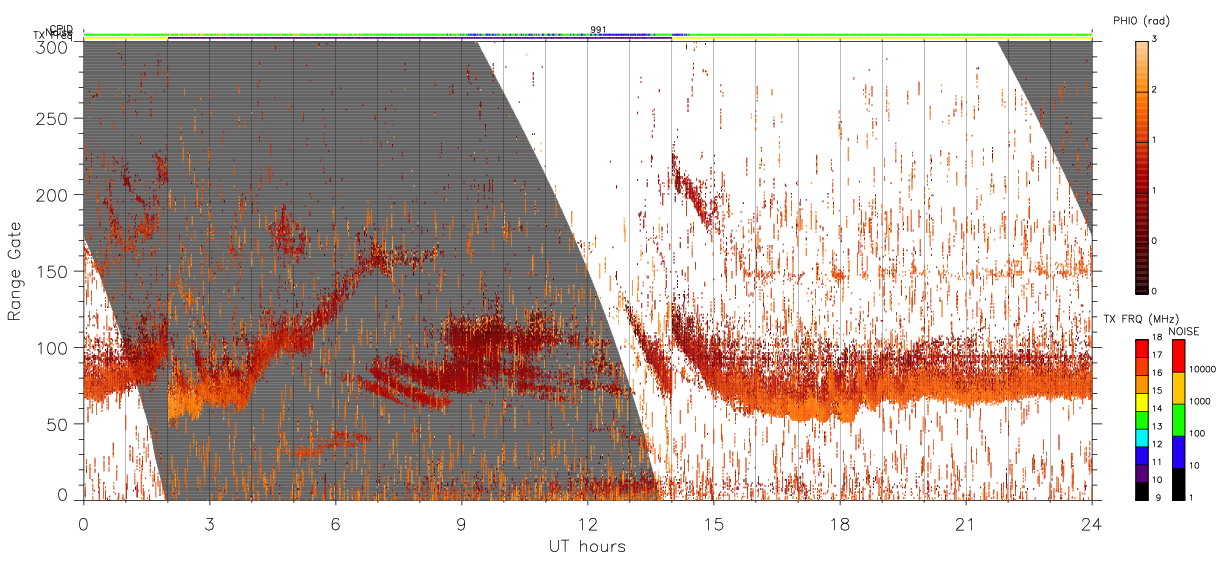The width and height of the screenshot is (1228, 567).
Task: Click the PHI0 (rad) colorbar title
Action: [1142, 21]
